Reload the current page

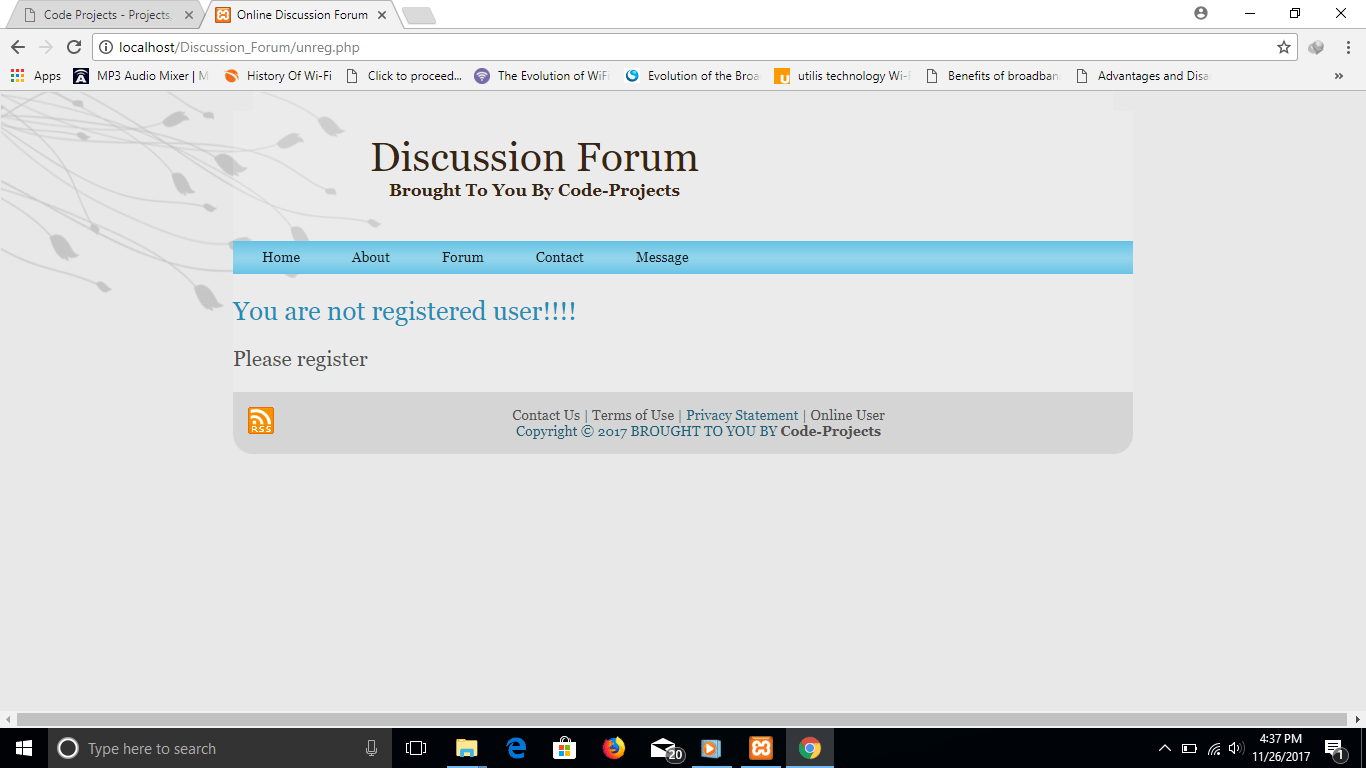click(74, 46)
